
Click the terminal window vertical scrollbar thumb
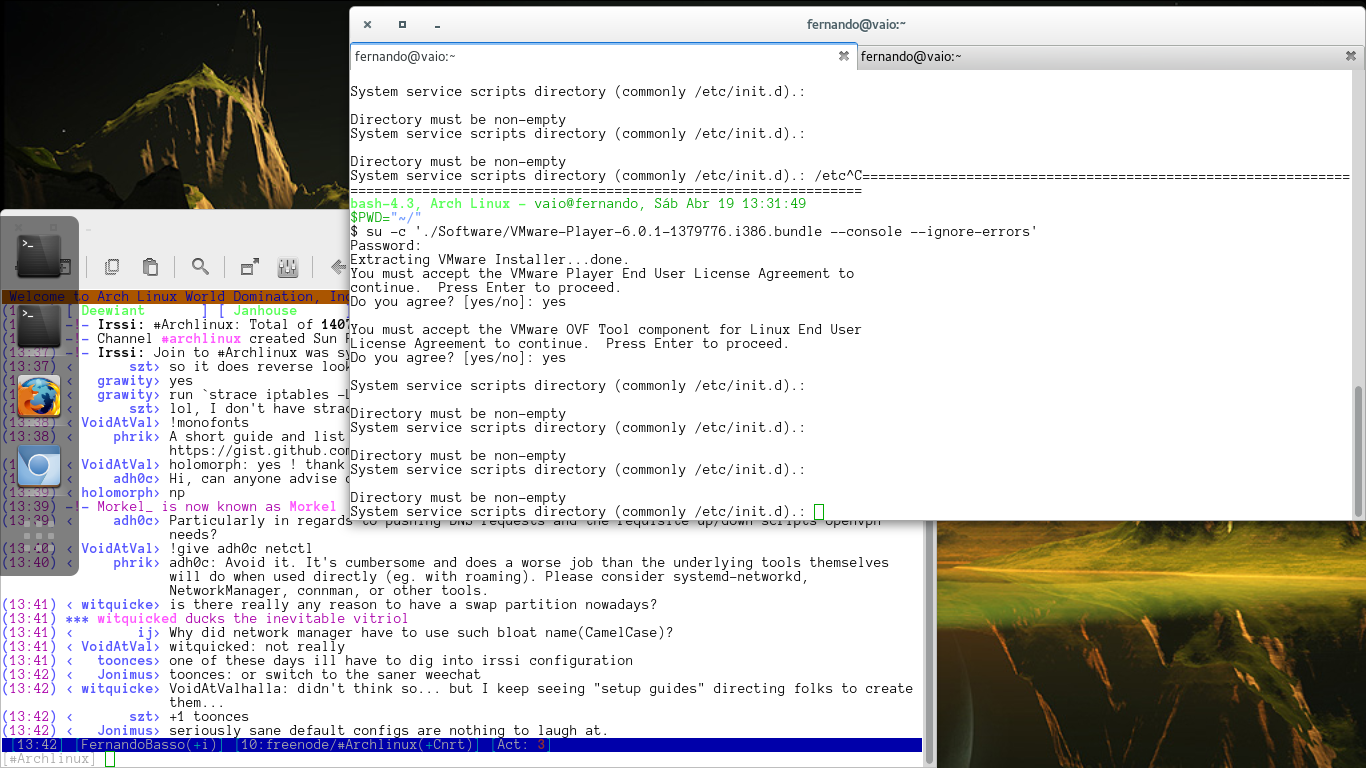click(x=1358, y=451)
